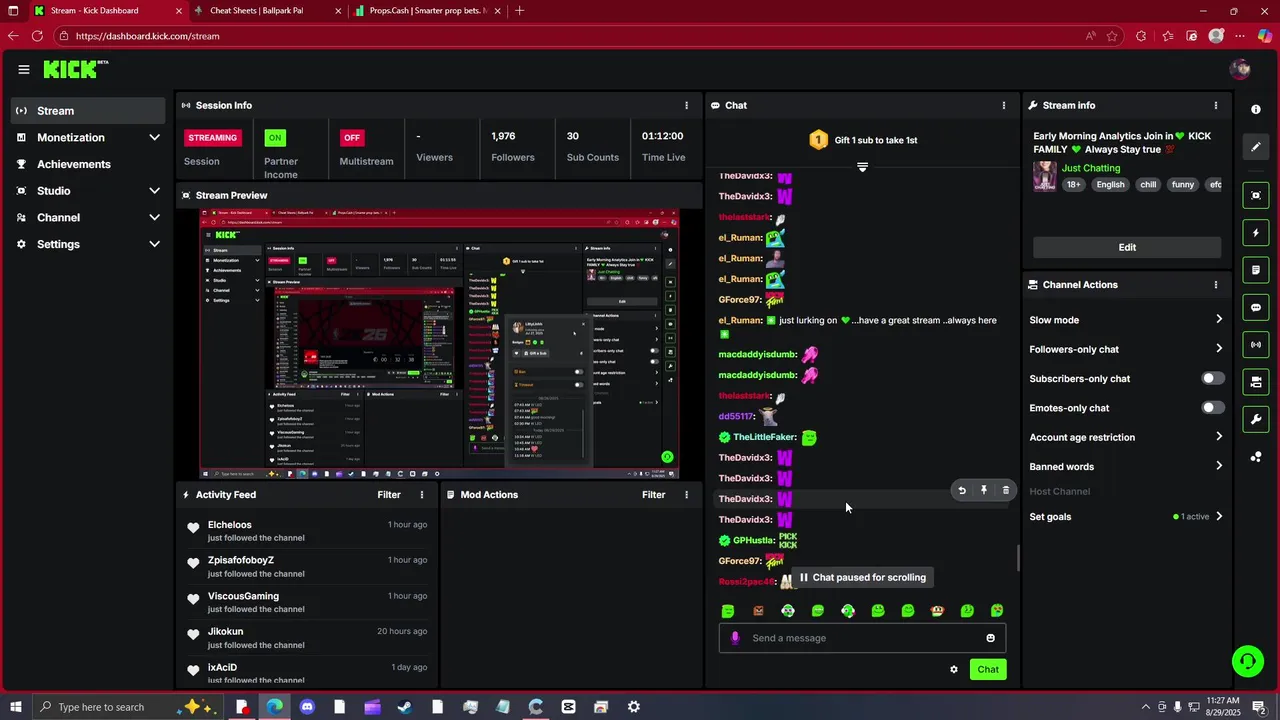Click the lightning bolt icon in right sidebar
This screenshot has height=720, width=1280.
[1256, 233]
